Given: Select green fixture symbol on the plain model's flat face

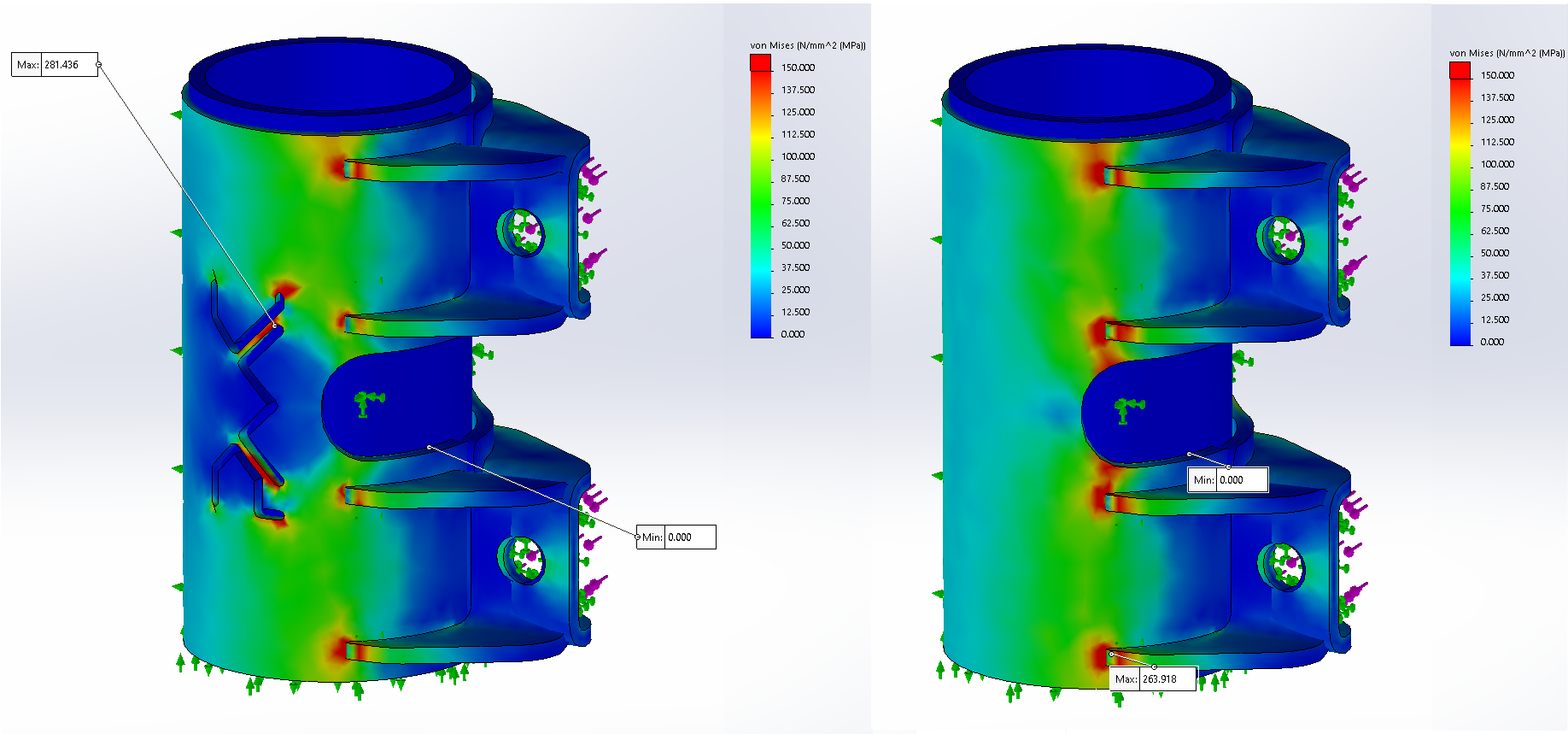Looking at the screenshot, I should pos(1128,408).
